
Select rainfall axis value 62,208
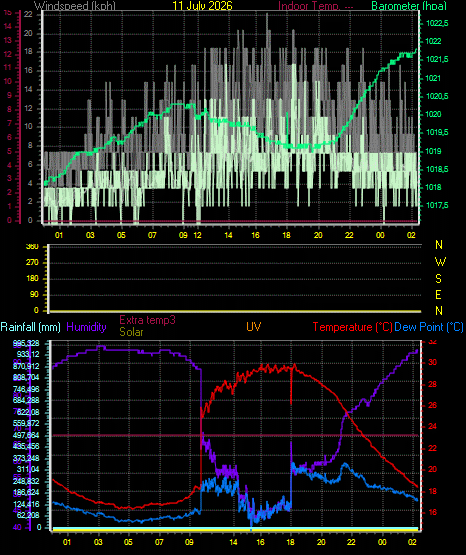click(x=28, y=515)
